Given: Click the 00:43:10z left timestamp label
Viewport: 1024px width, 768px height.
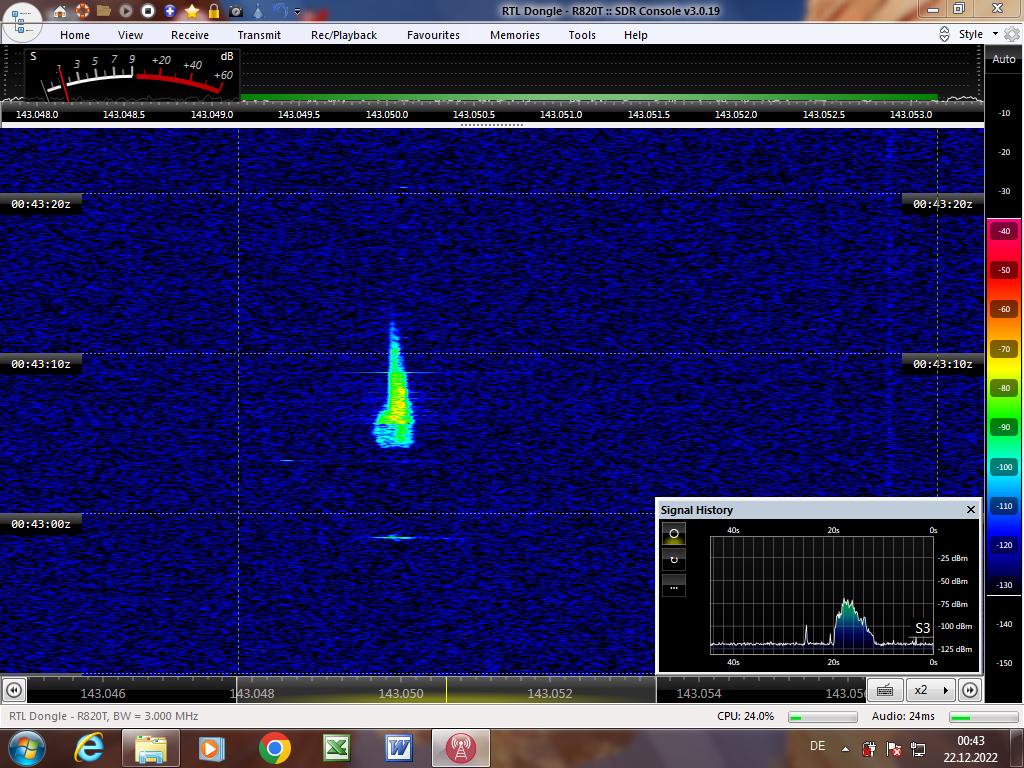Looking at the screenshot, I should [x=40, y=364].
